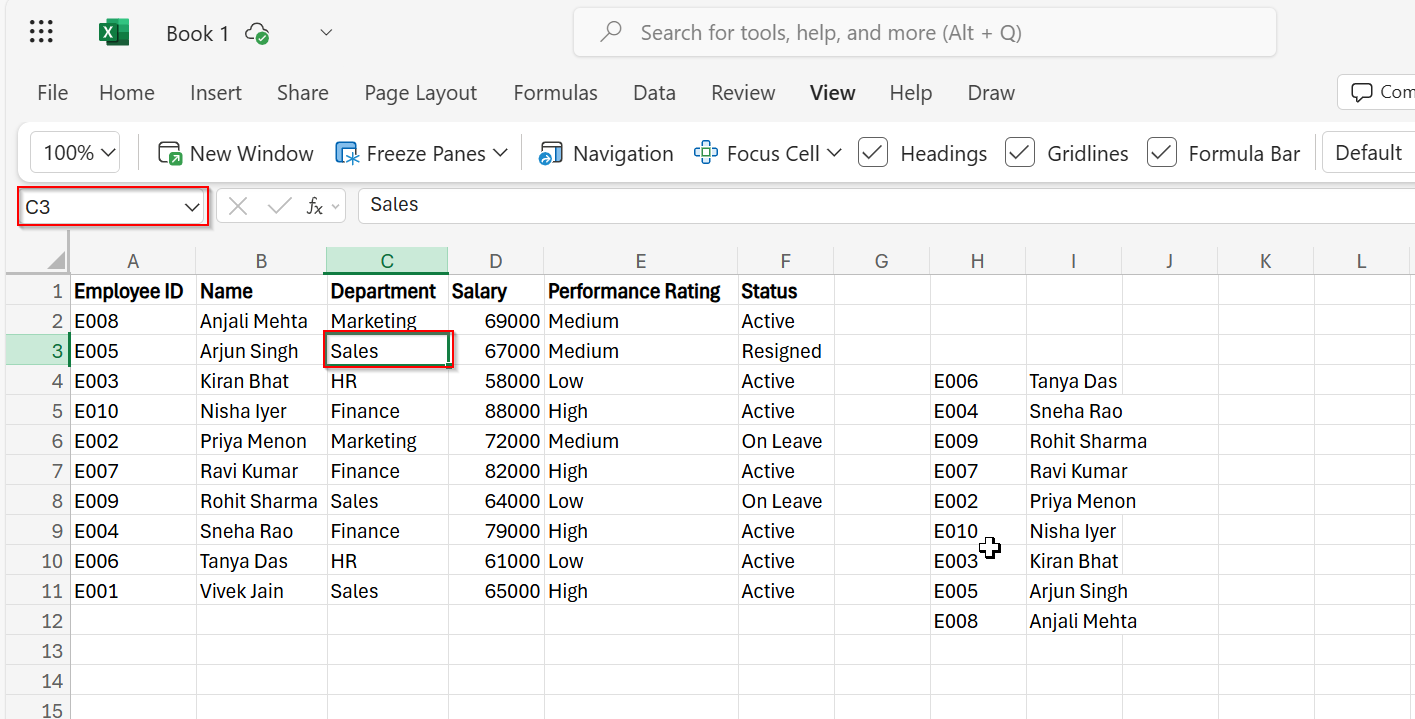The height and width of the screenshot is (719, 1415).
Task: Disable the Gridlines checkbox
Action: pos(1020,152)
